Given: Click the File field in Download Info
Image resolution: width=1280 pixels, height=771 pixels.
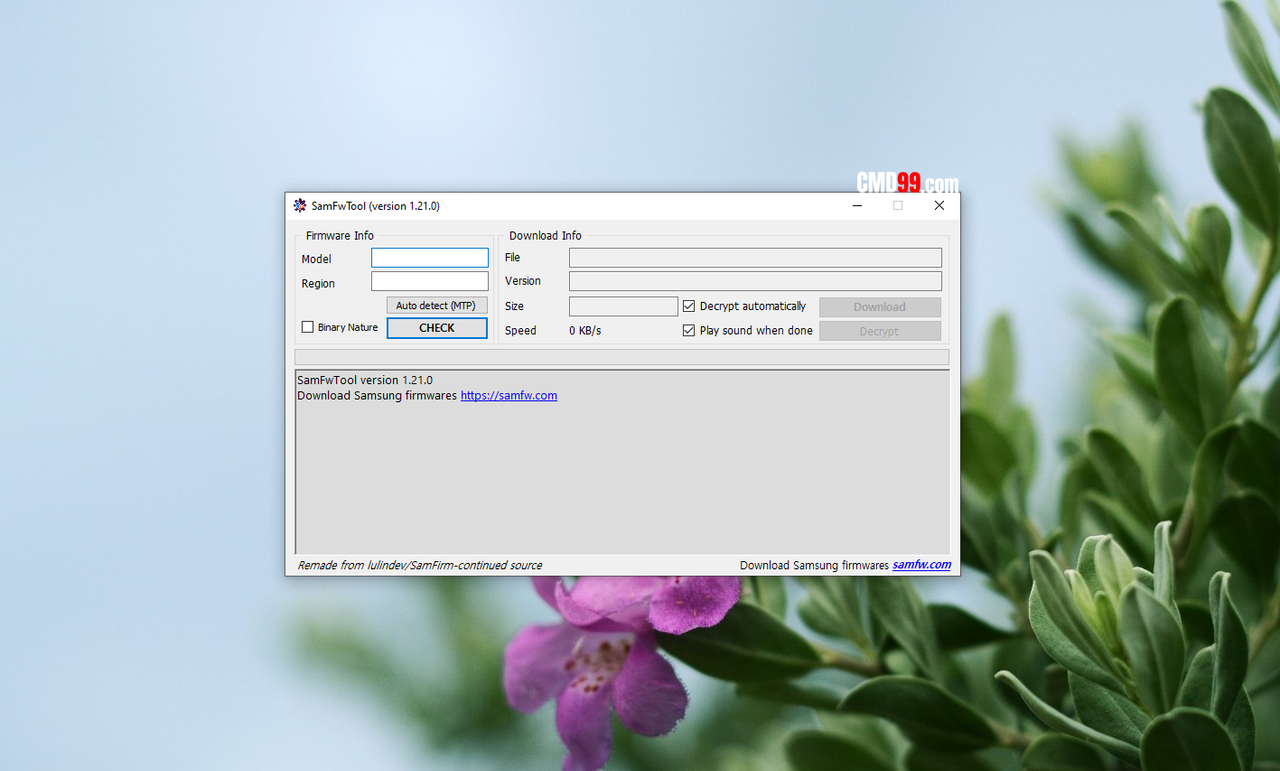Looking at the screenshot, I should [755, 258].
